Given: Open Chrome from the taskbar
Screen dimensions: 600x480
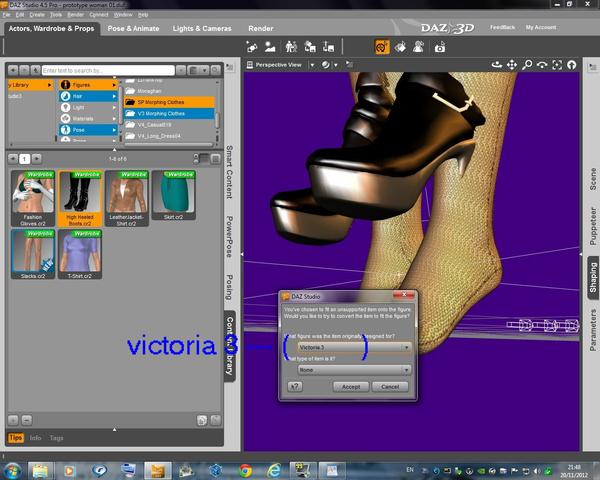Looking at the screenshot, I should coord(246,470).
